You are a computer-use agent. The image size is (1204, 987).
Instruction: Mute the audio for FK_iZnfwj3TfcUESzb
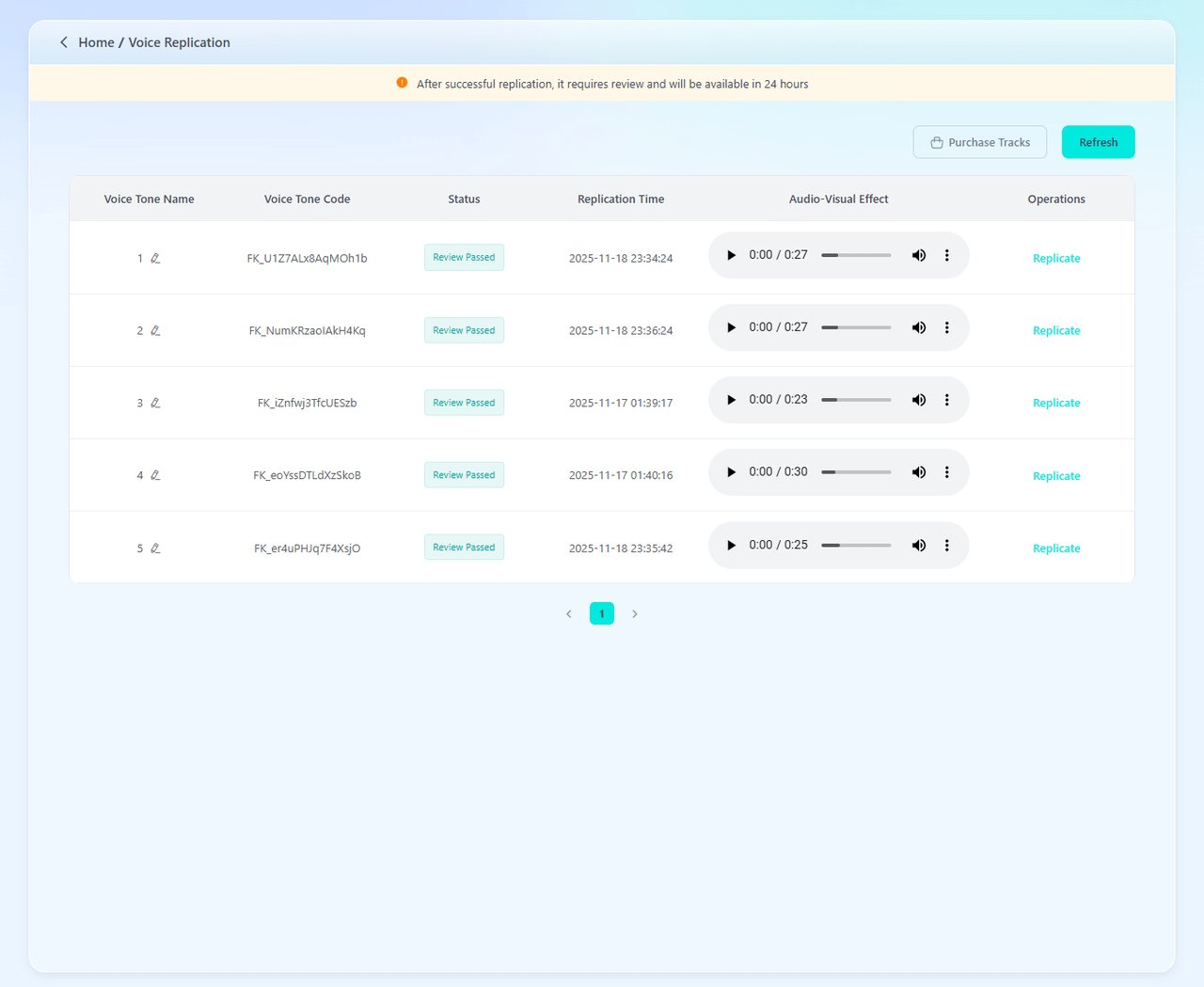(x=919, y=400)
